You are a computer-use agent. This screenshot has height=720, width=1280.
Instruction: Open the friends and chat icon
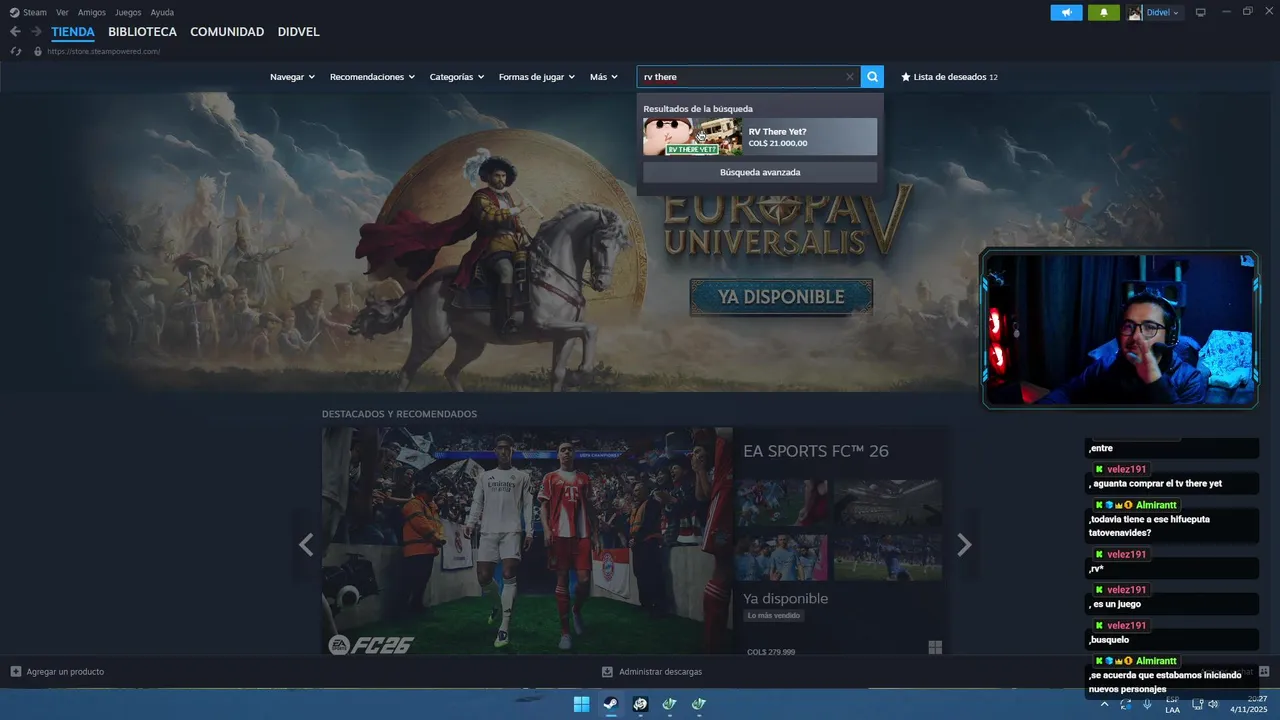(1264, 672)
